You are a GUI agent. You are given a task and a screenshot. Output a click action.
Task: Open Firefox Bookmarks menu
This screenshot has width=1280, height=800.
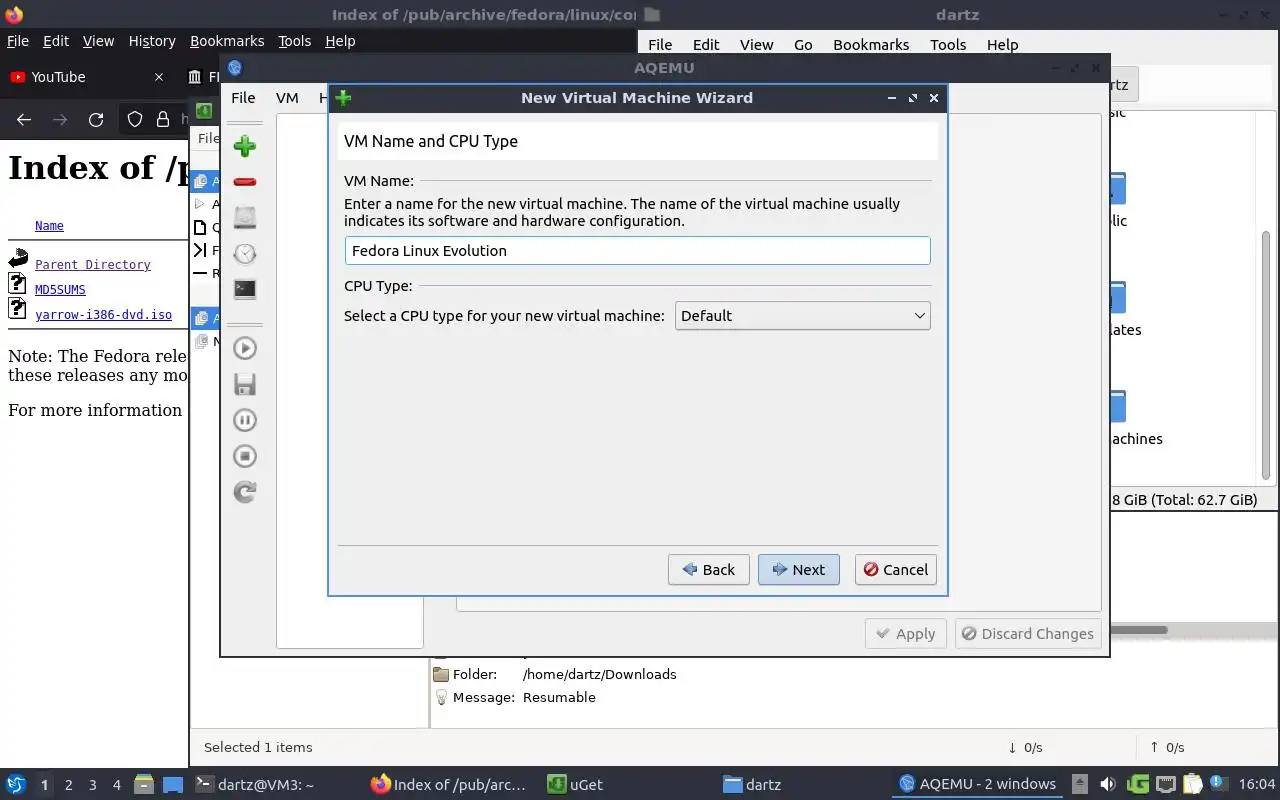227,41
